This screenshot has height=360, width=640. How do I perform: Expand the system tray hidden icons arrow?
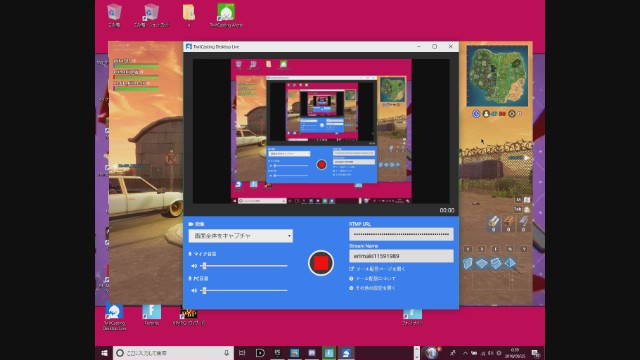465,353
